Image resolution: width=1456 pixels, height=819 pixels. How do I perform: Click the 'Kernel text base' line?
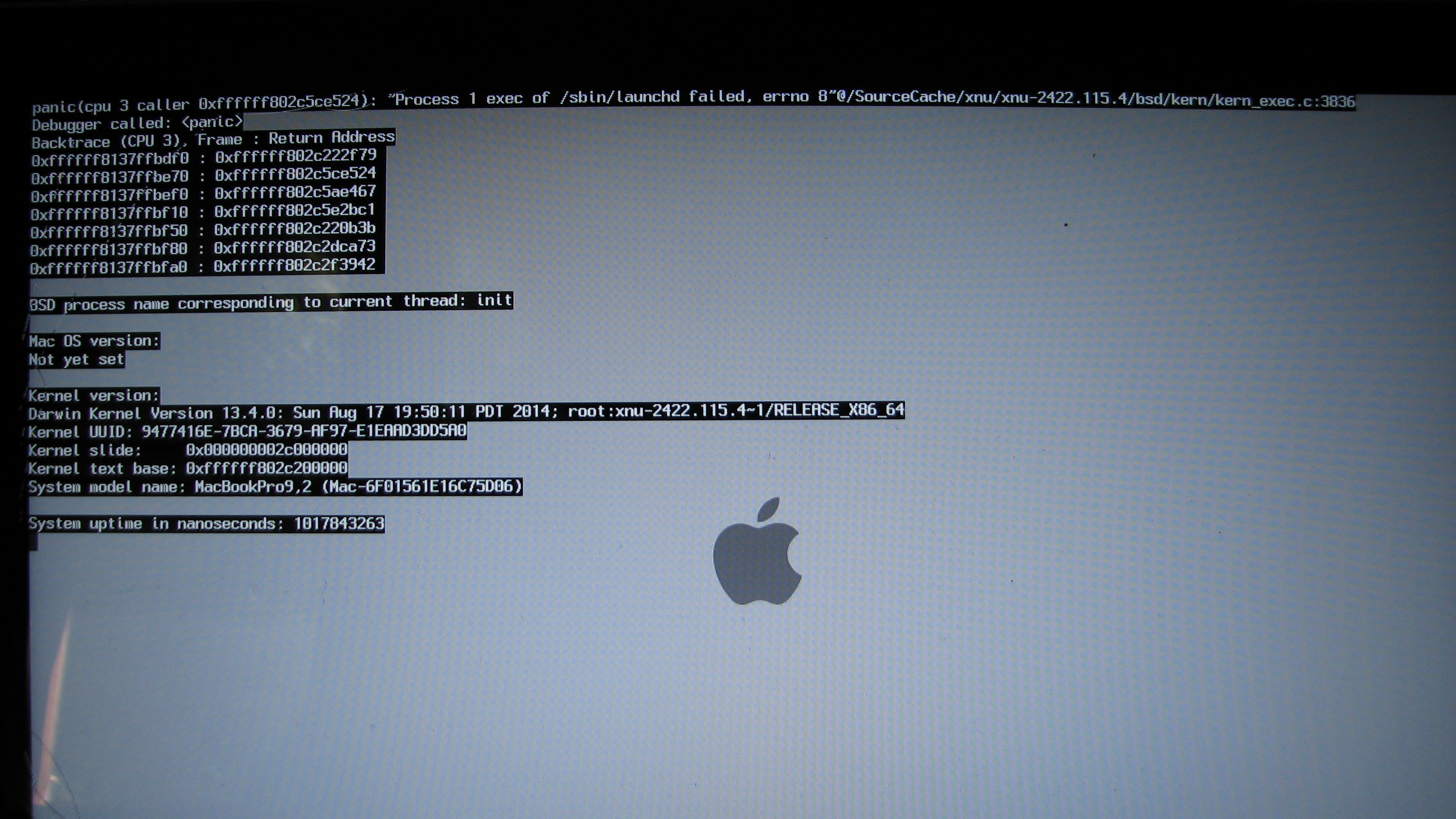pyautogui.click(x=188, y=468)
